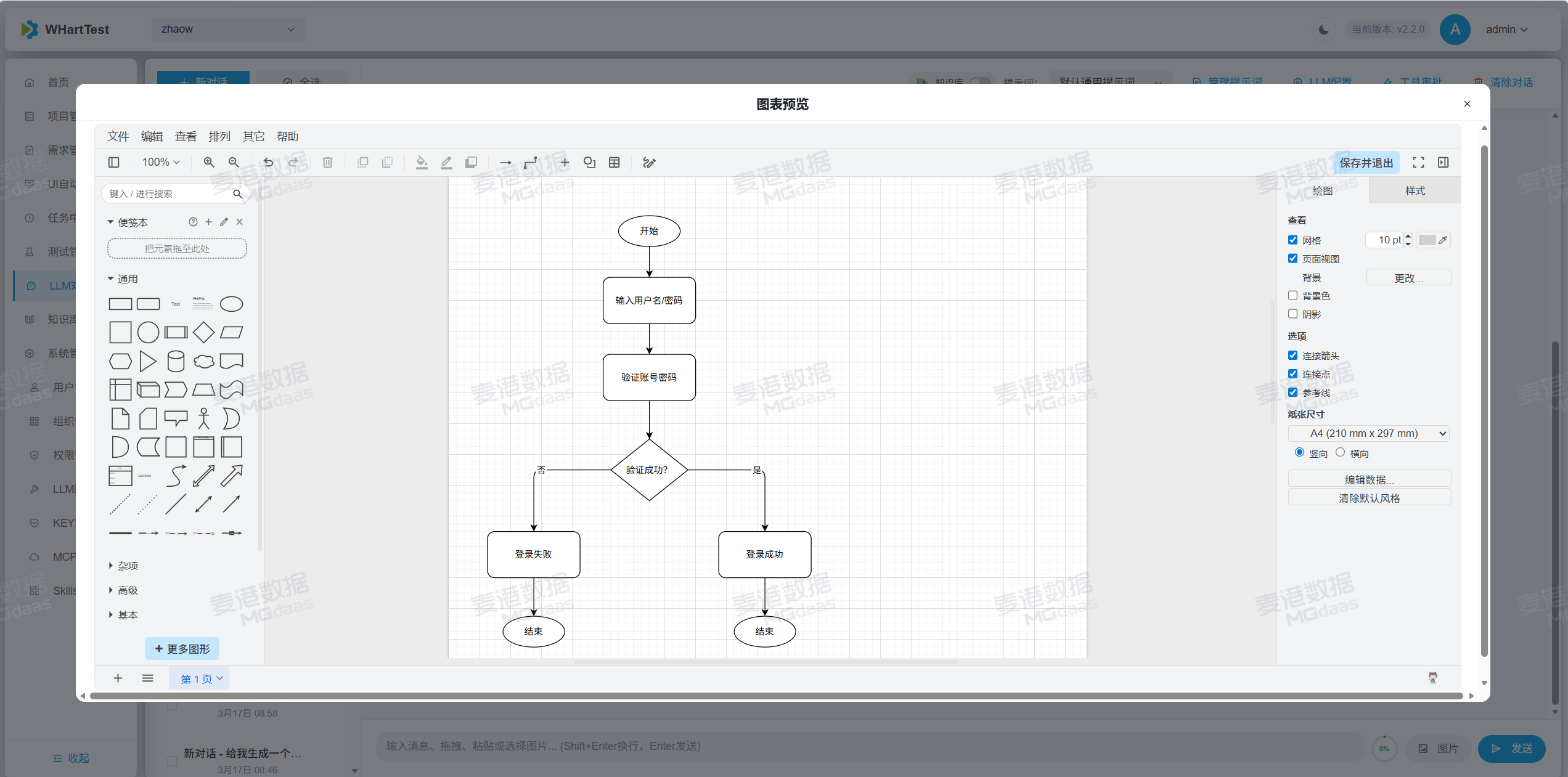Select the diamond shape from the 通用 (General) palette

point(203,332)
